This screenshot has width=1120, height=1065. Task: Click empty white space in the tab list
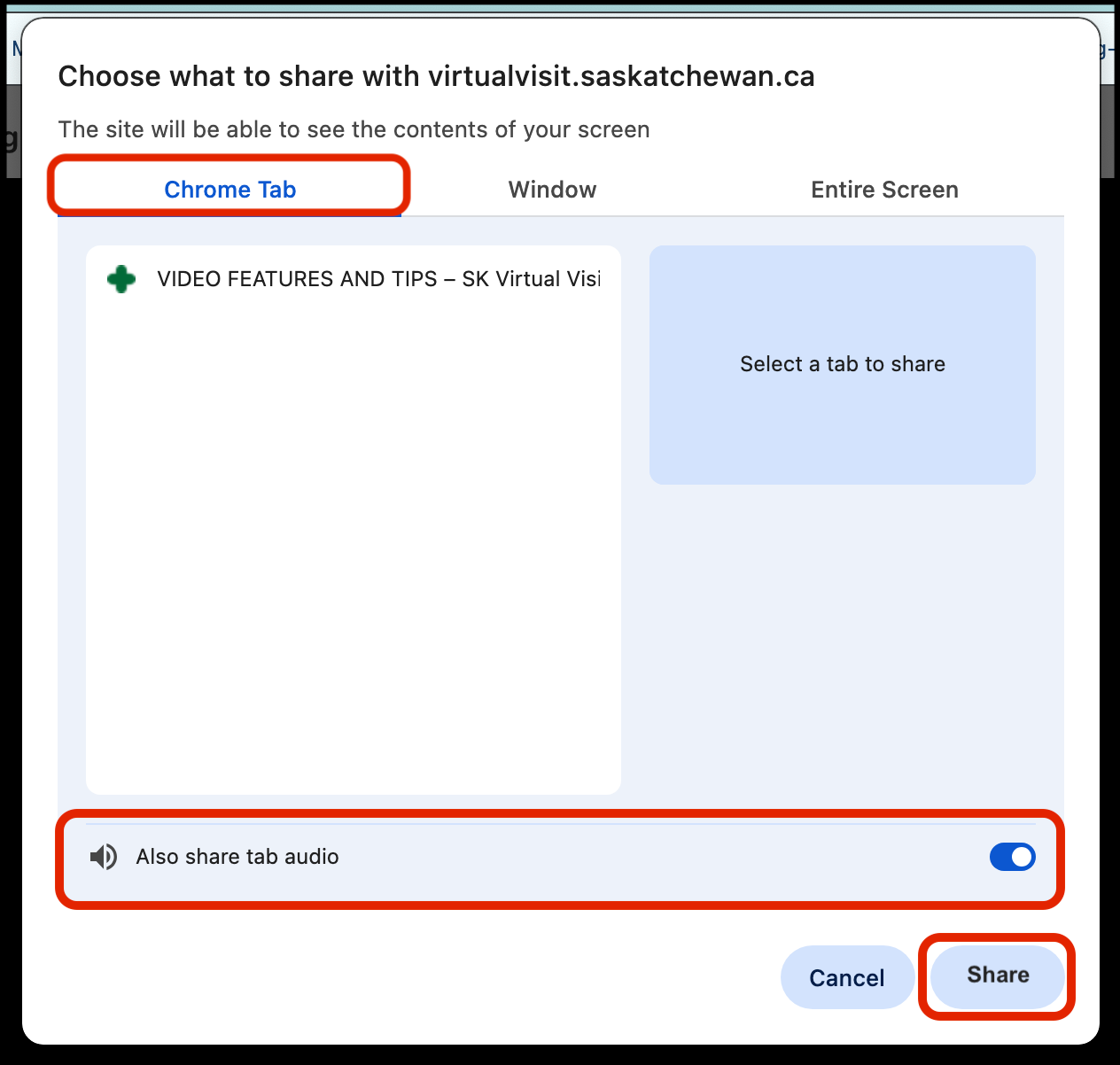tap(353, 549)
